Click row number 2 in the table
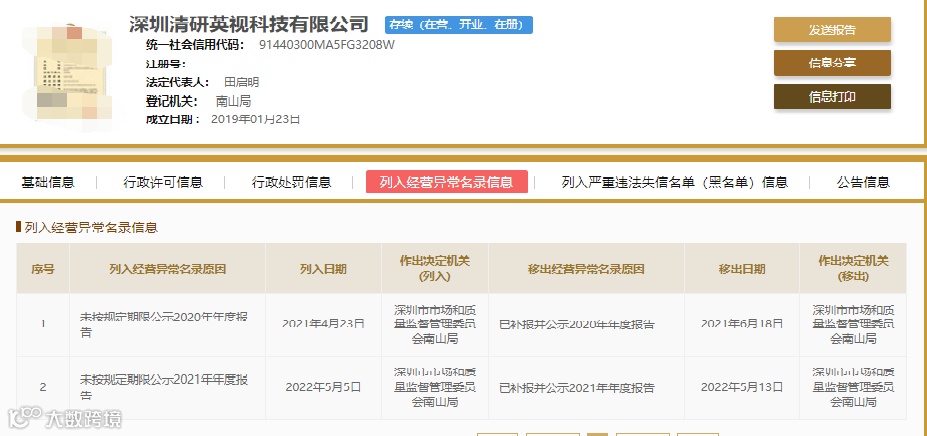 pos(43,387)
